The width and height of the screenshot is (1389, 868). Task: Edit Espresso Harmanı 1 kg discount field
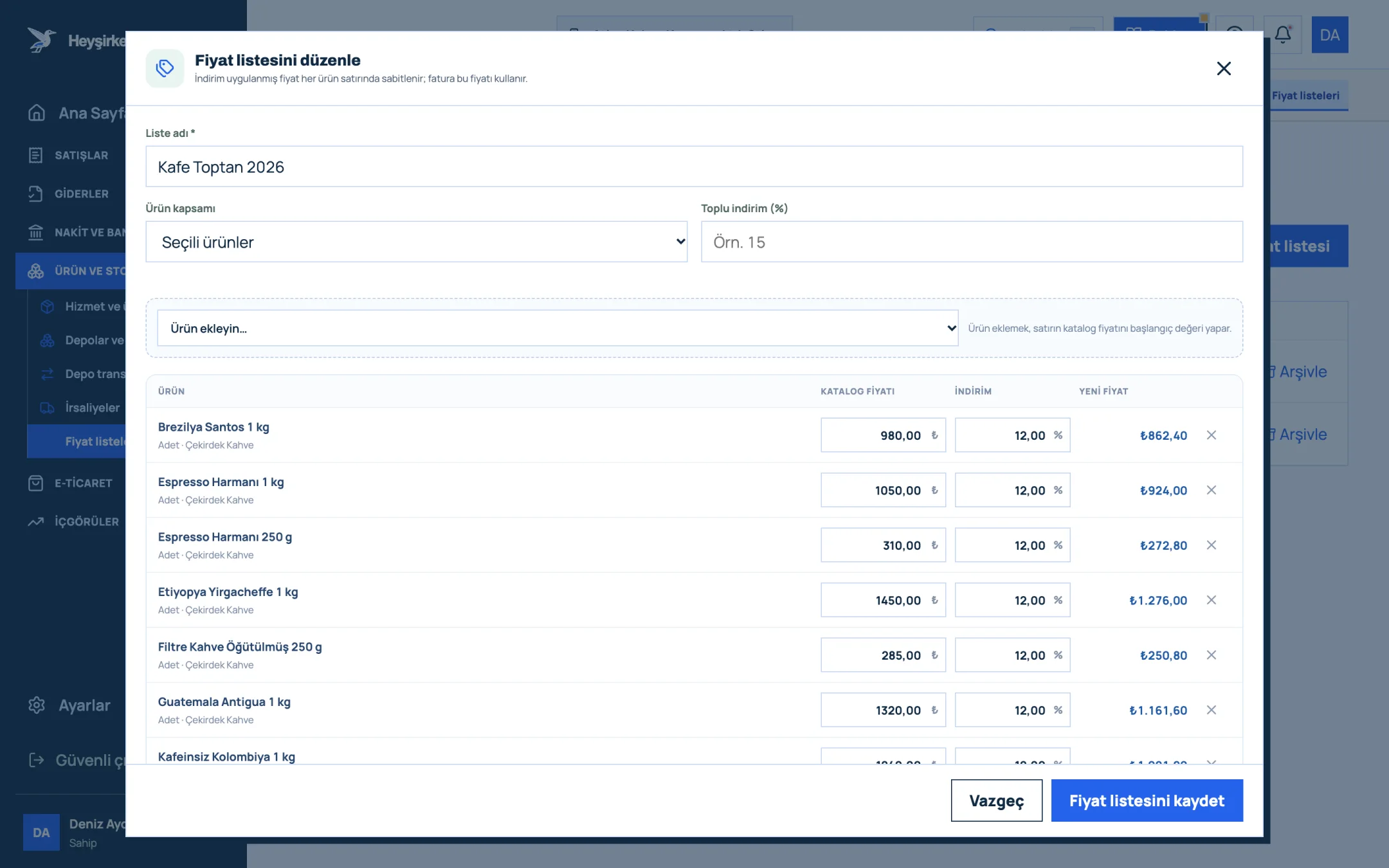[x=1012, y=490]
